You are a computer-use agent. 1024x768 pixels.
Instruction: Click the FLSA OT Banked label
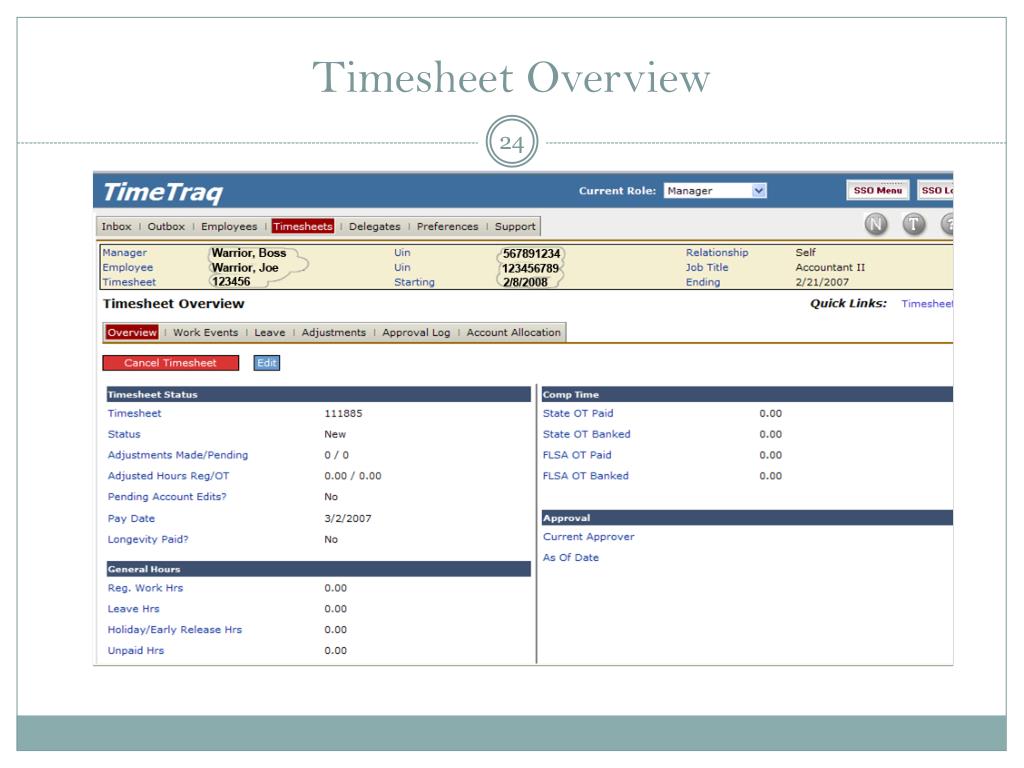click(x=585, y=476)
